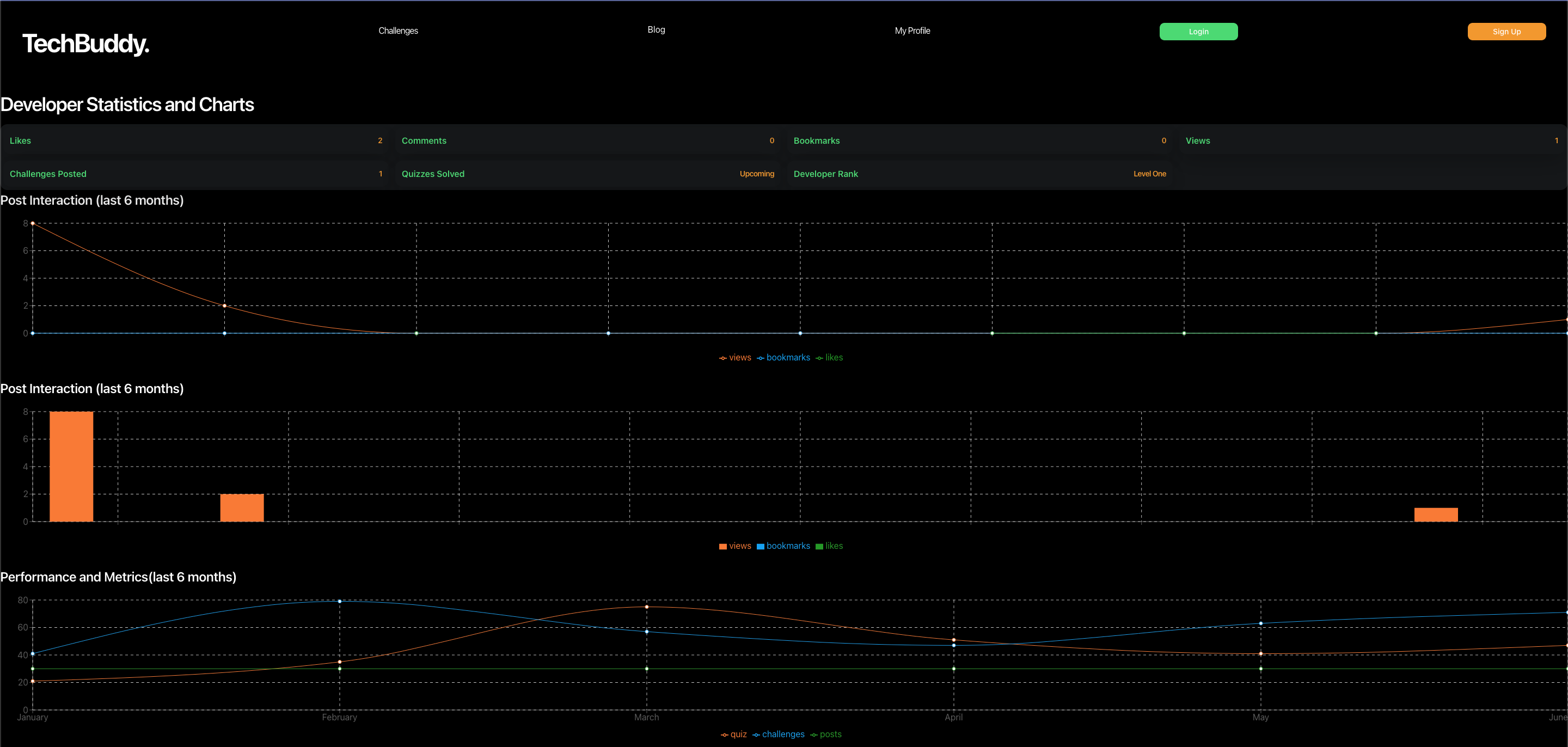1568x747 pixels.
Task: Open the My Profile link
Action: (x=912, y=30)
